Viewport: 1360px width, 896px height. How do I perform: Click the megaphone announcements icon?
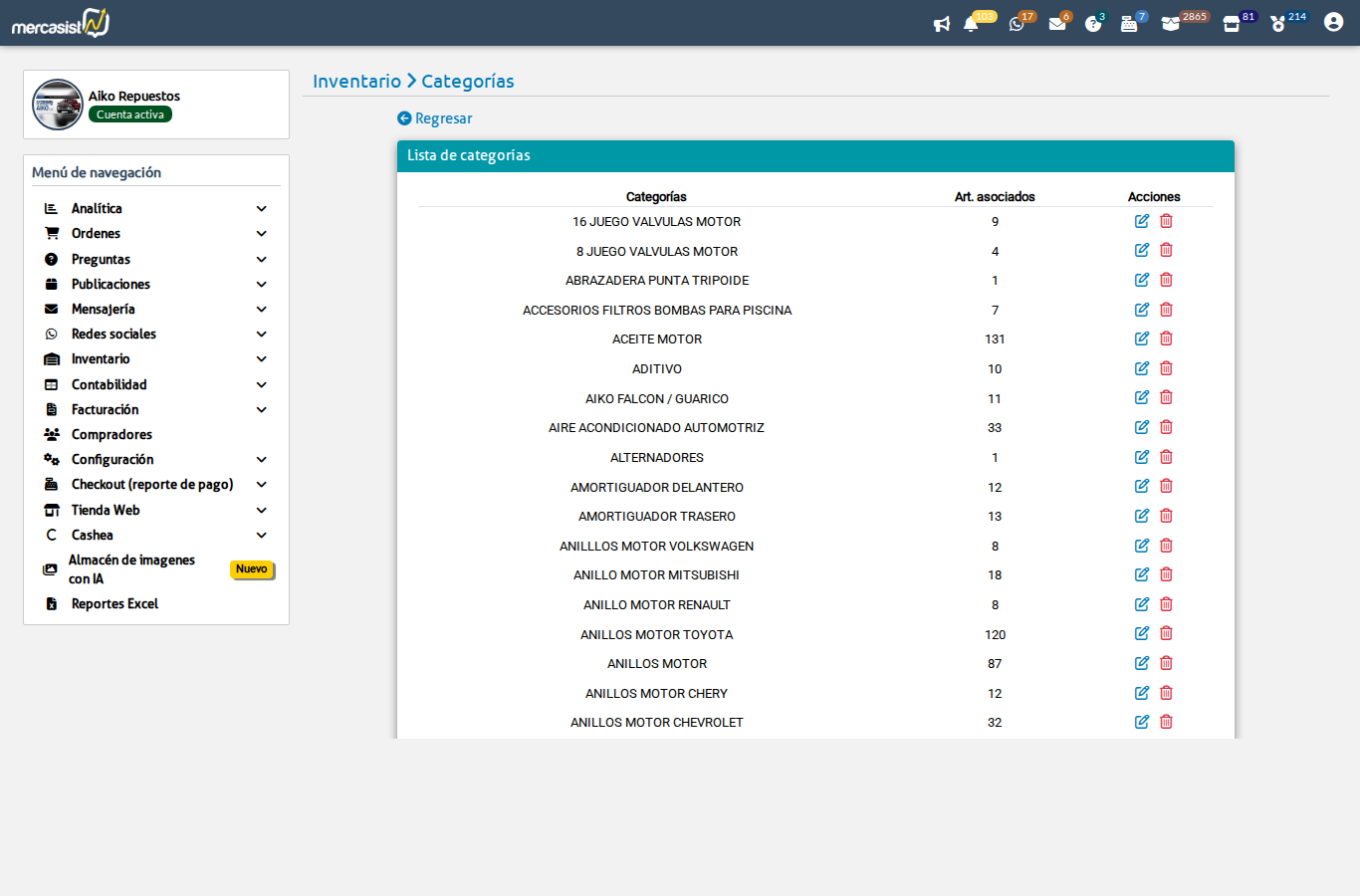(x=942, y=23)
